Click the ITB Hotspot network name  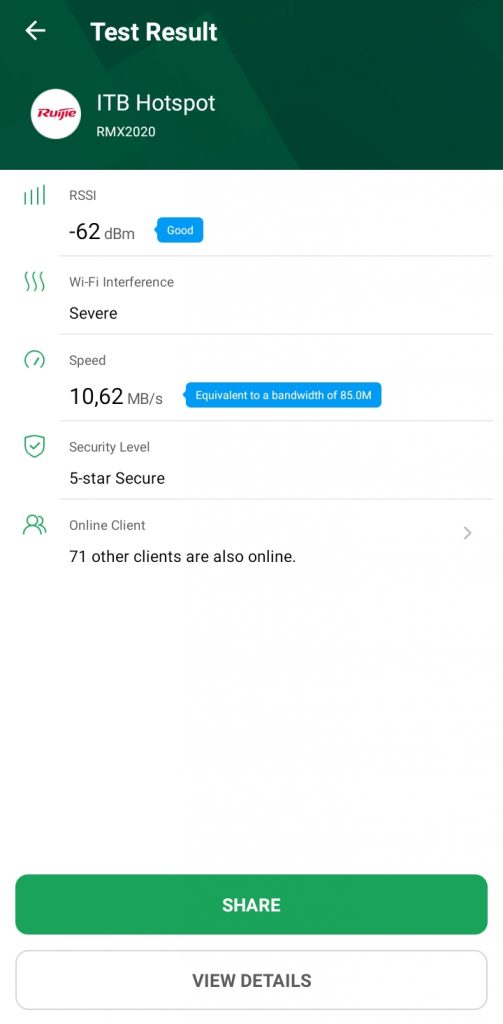pos(156,103)
